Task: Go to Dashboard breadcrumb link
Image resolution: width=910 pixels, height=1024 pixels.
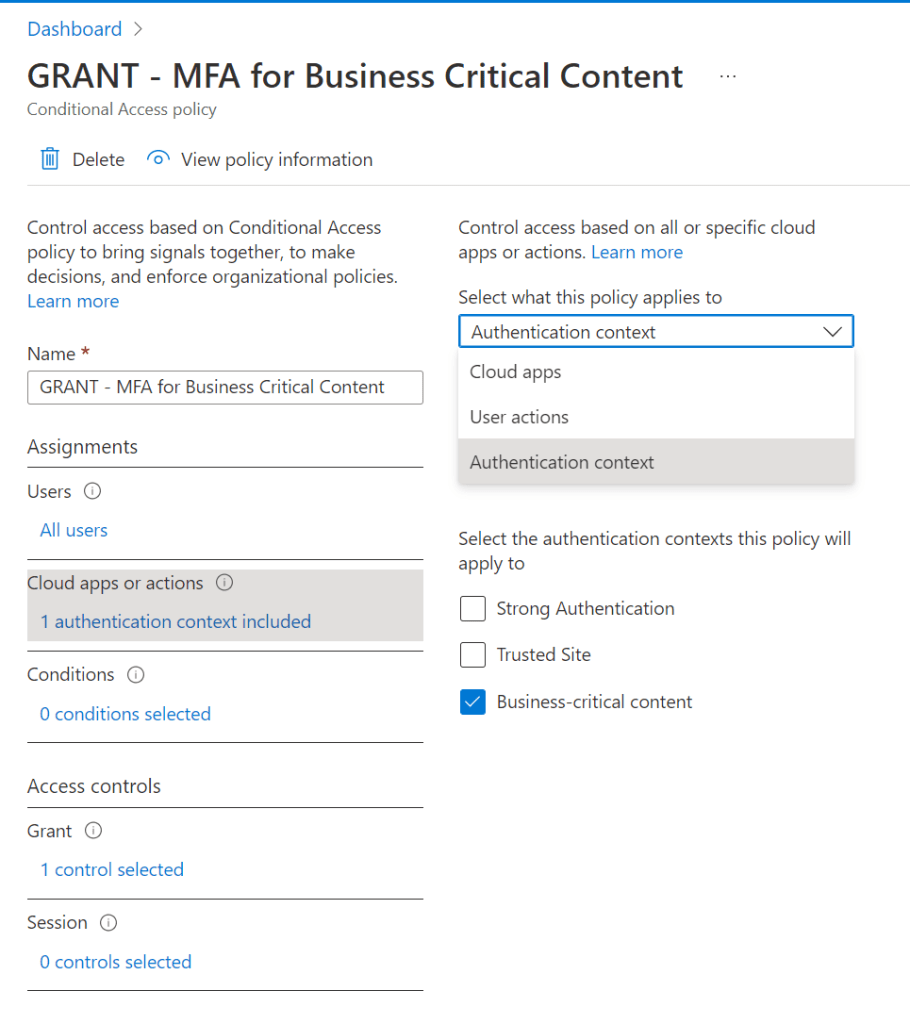Action: coord(74,29)
